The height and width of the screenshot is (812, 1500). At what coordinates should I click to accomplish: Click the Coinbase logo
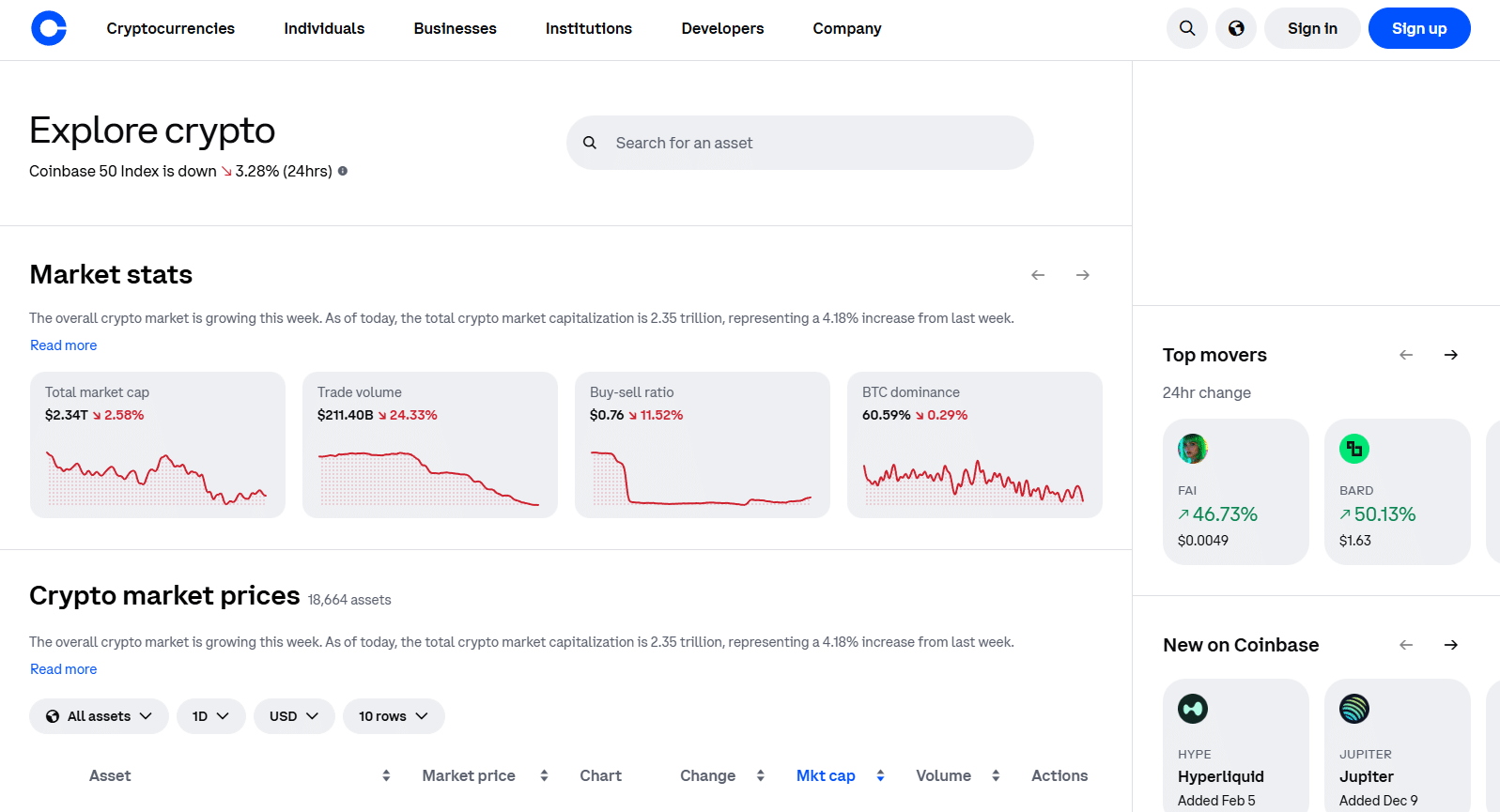click(x=49, y=28)
